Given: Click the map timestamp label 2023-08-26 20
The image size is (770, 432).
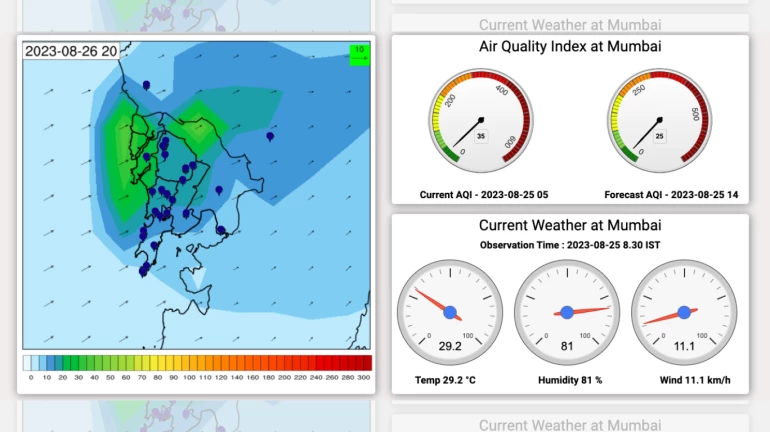Looking at the screenshot, I should coord(70,51).
